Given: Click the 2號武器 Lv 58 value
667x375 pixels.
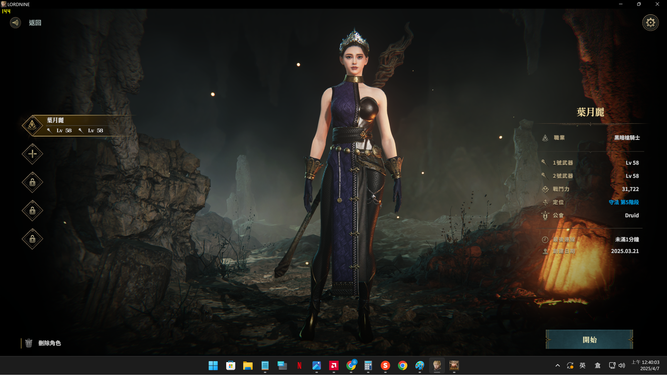Looking at the screenshot, I should 632,176.
